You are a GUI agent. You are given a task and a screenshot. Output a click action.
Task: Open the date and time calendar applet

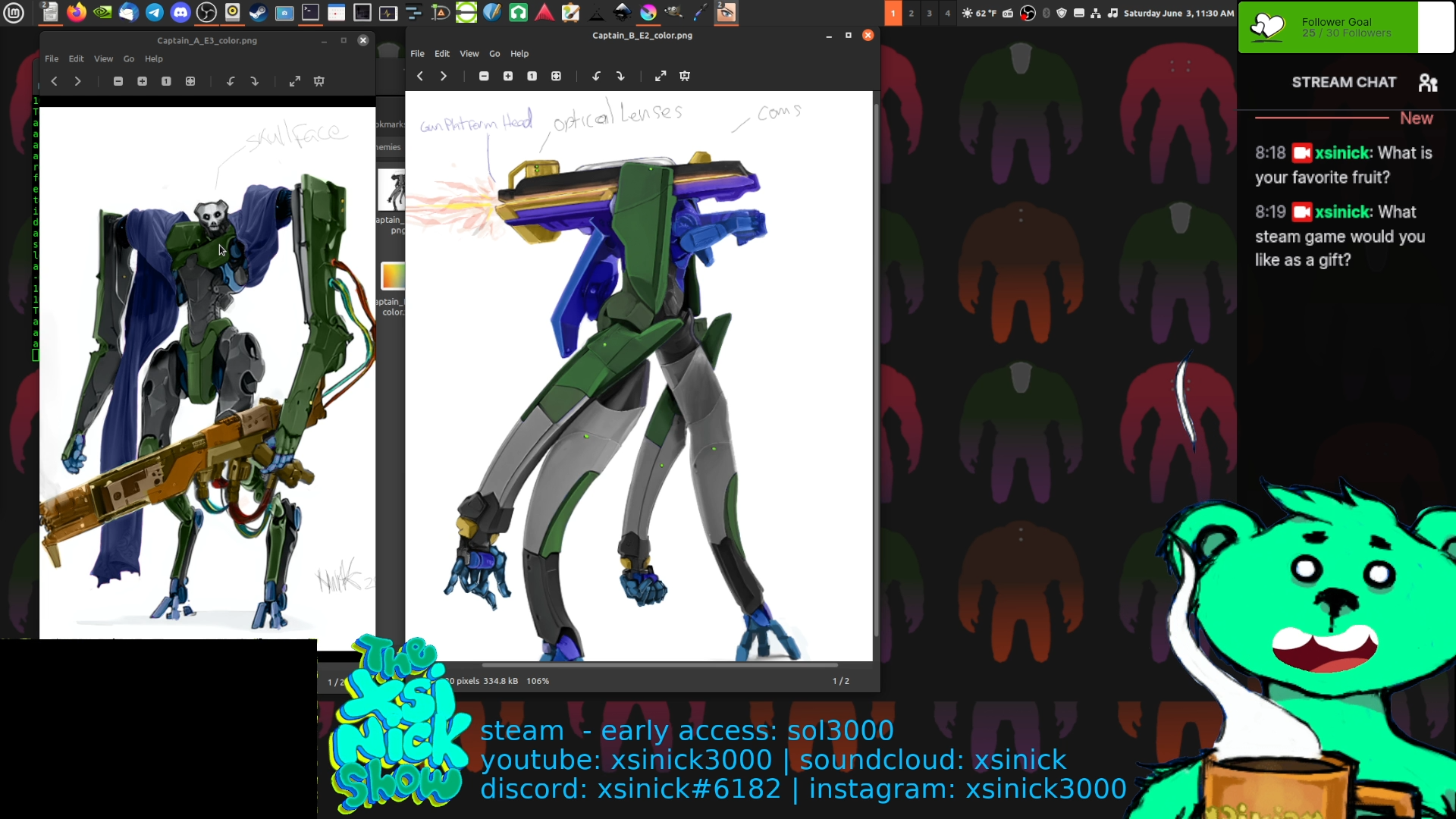click(x=1178, y=13)
